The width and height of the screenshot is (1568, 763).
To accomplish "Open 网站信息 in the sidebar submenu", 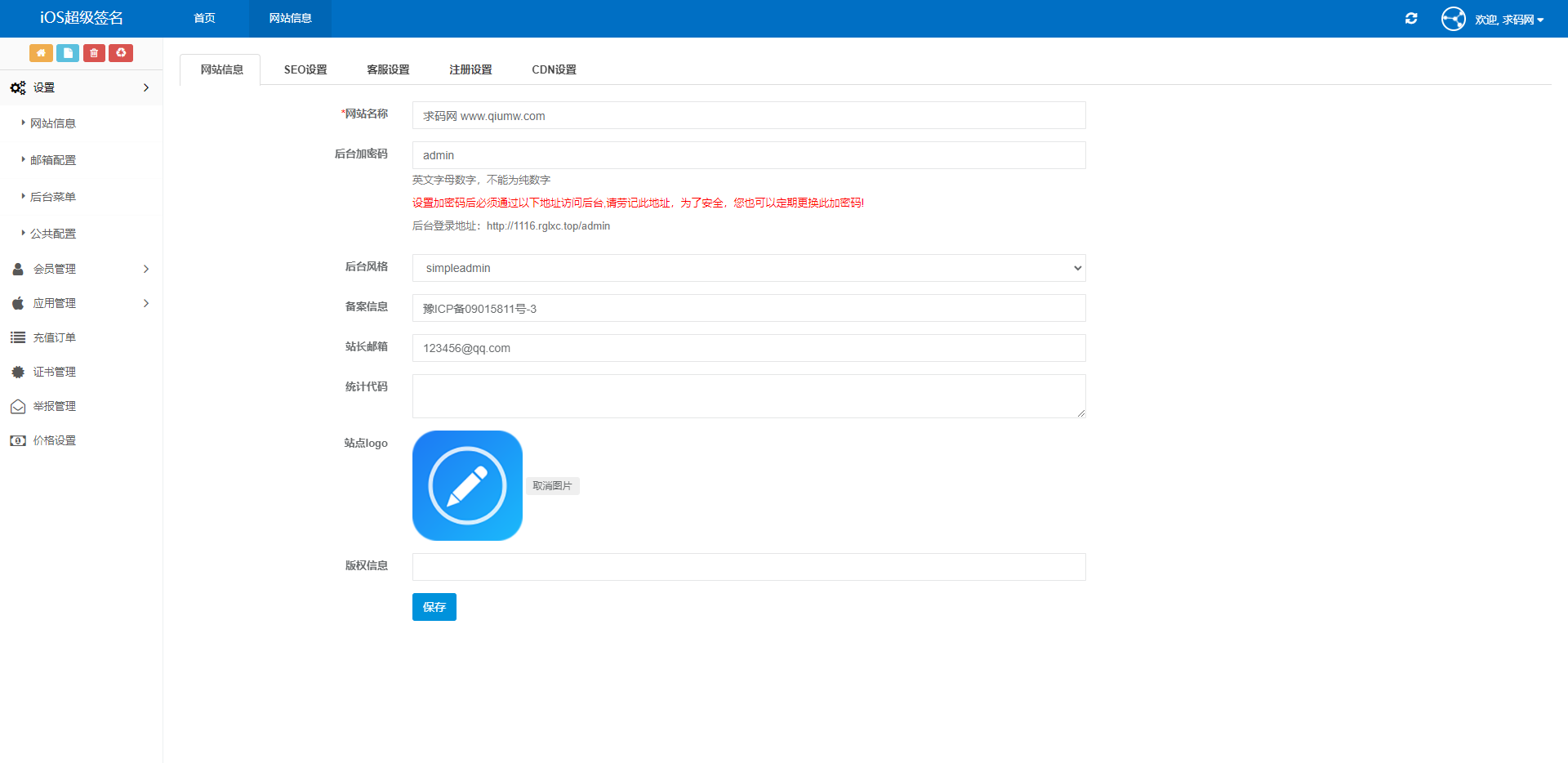I will (x=53, y=123).
